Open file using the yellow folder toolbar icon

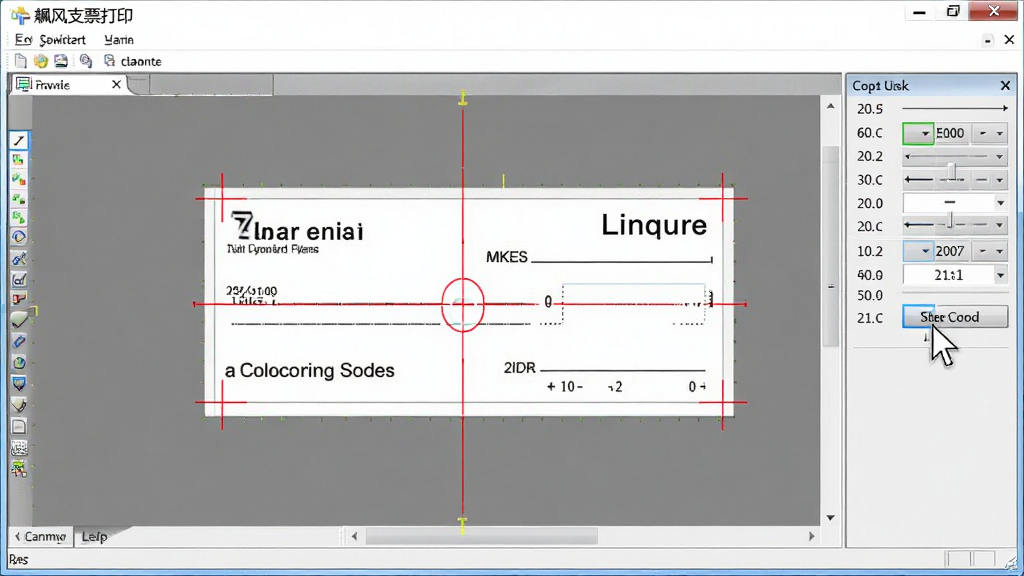tap(41, 61)
